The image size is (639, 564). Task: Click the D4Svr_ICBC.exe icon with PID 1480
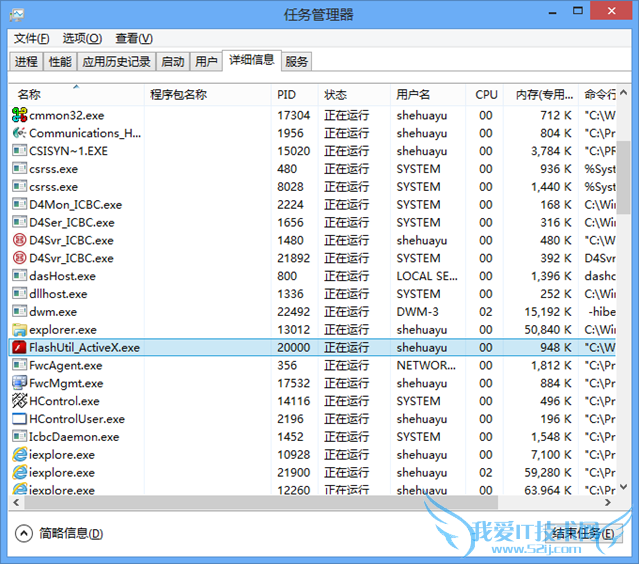click(x=19, y=240)
